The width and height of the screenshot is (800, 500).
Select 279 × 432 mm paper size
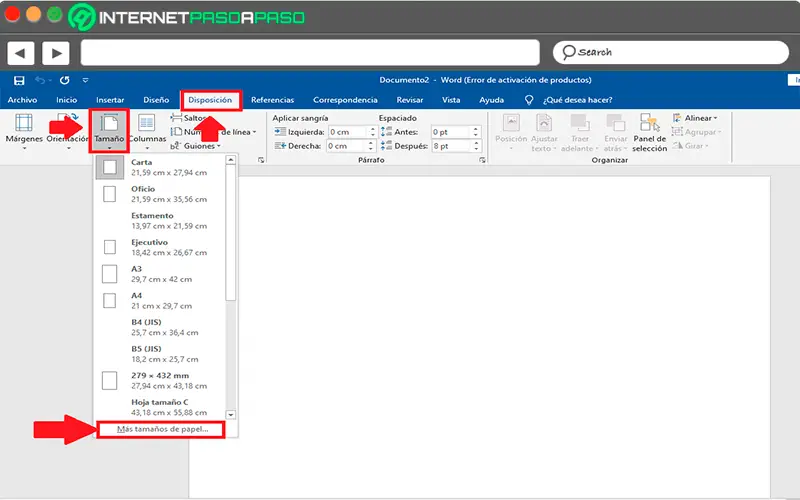click(x=160, y=381)
